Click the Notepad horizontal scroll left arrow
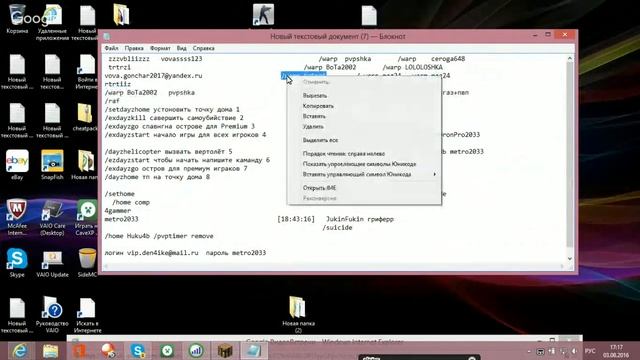This screenshot has width=640, height=360. tap(107, 266)
